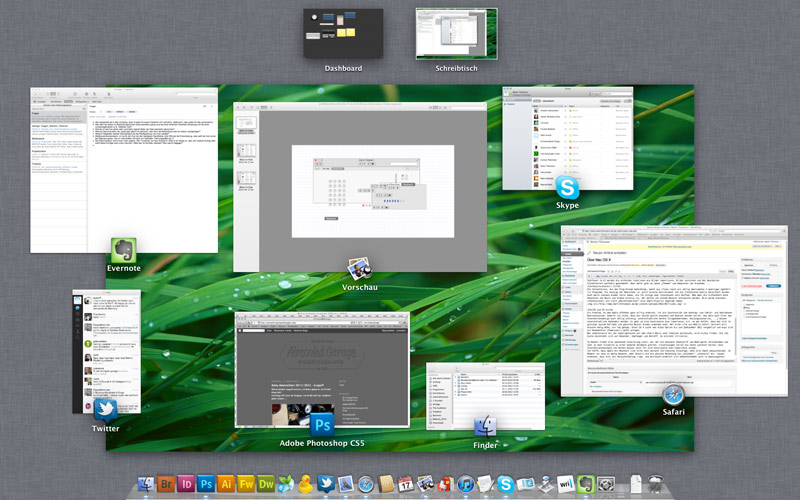
Task: Switch to the Schreibtisch desktop space thumbnail
Action: click(x=456, y=33)
